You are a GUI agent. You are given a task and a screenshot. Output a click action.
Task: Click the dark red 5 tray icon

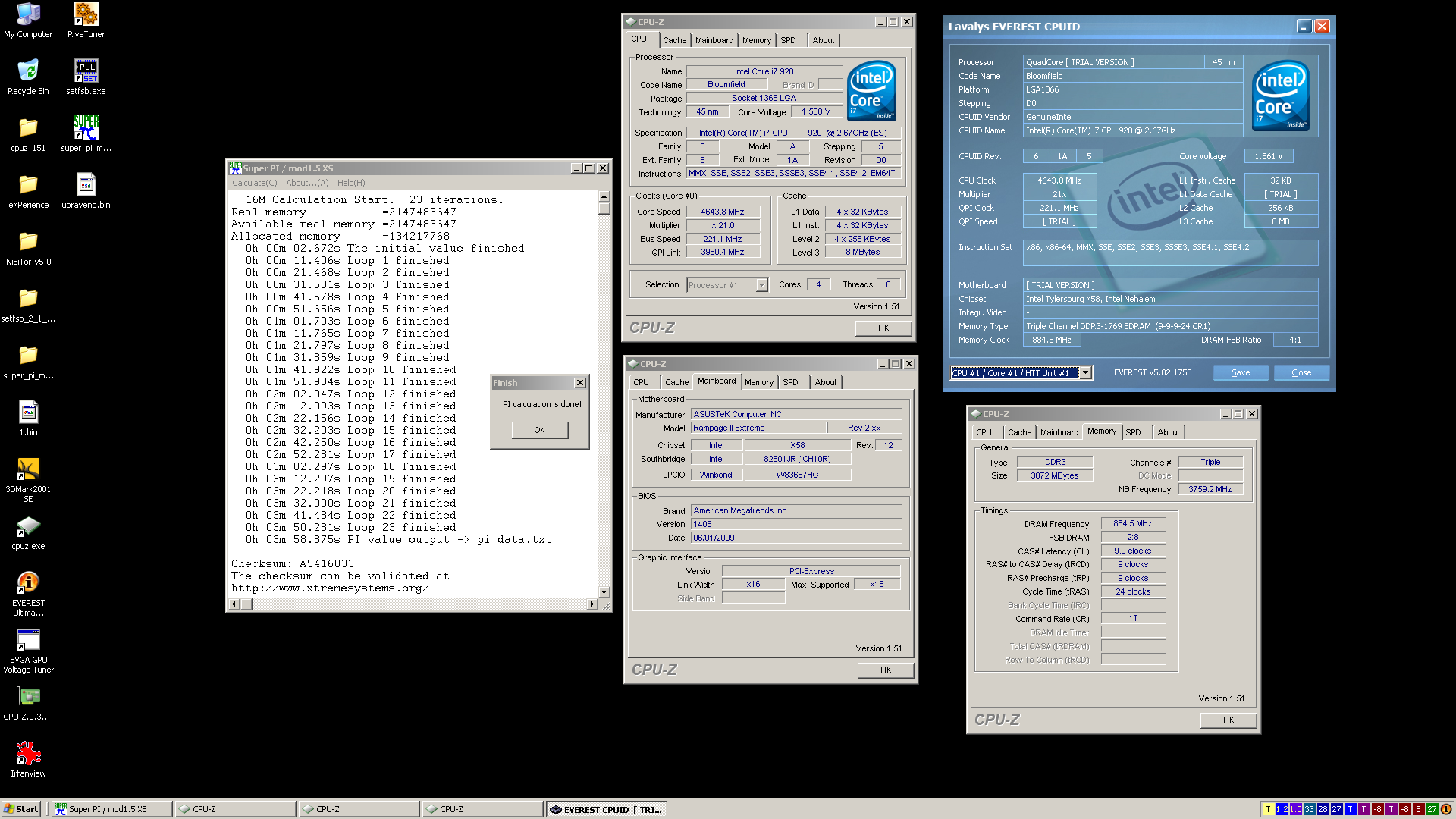point(1418,809)
